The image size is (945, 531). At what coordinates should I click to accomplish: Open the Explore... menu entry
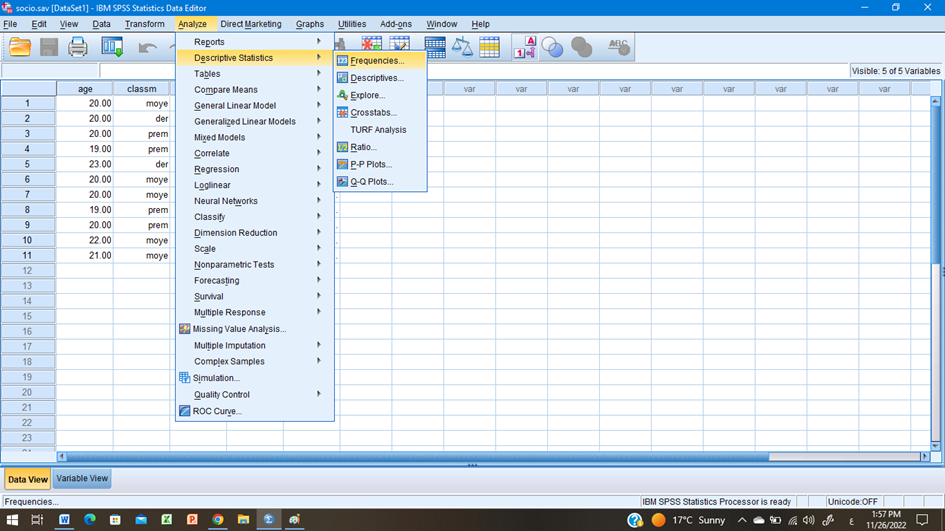point(367,96)
